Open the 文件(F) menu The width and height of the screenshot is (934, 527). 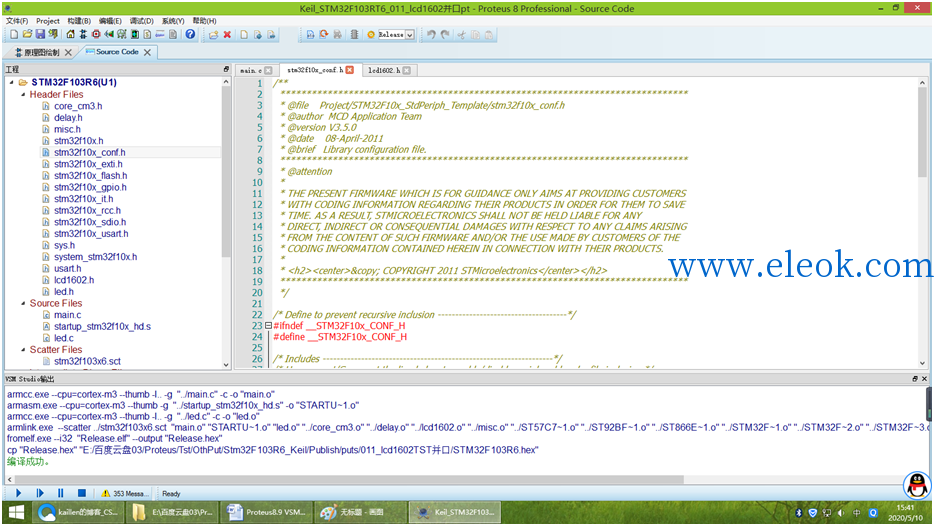(17, 21)
